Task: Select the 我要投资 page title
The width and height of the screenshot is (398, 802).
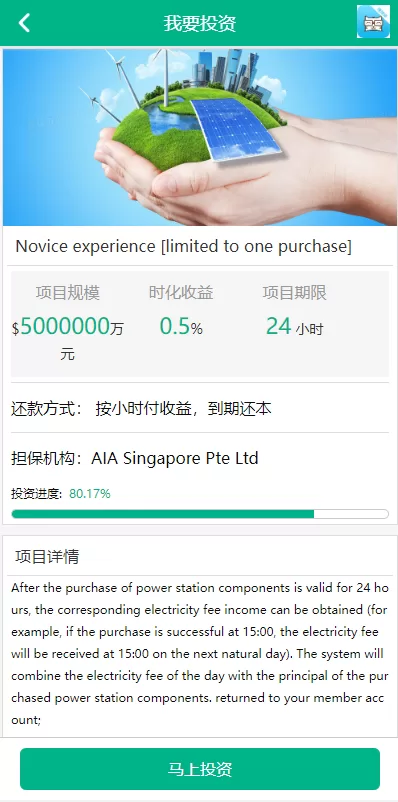Action: (200, 24)
